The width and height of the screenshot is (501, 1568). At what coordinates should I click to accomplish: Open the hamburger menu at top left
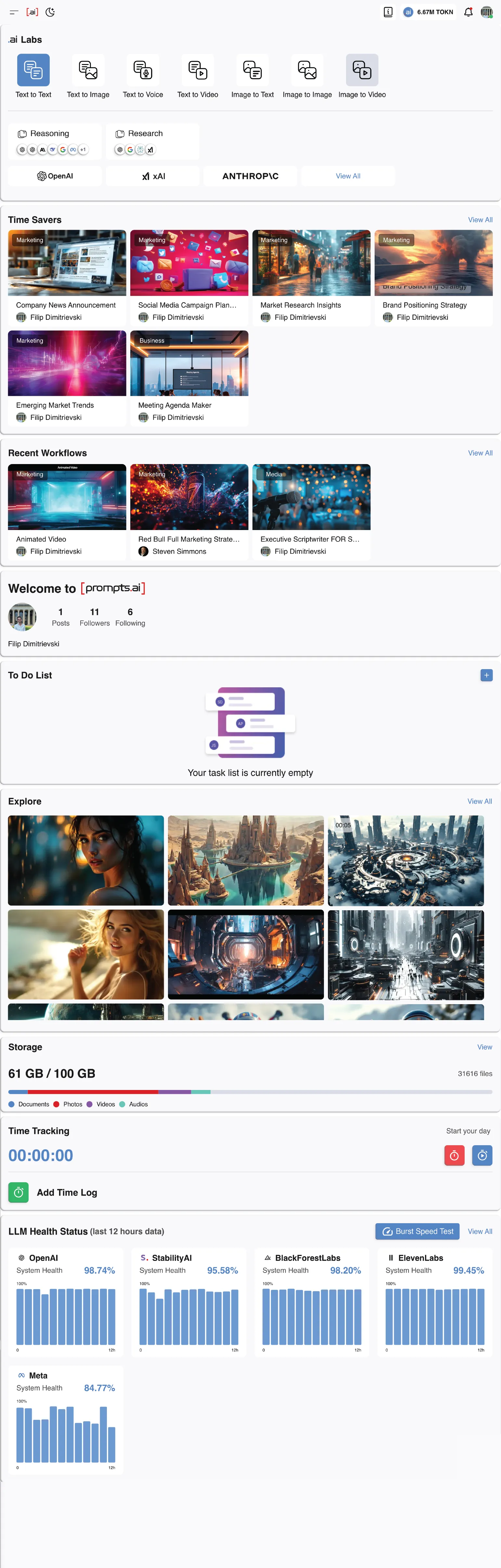(x=14, y=12)
